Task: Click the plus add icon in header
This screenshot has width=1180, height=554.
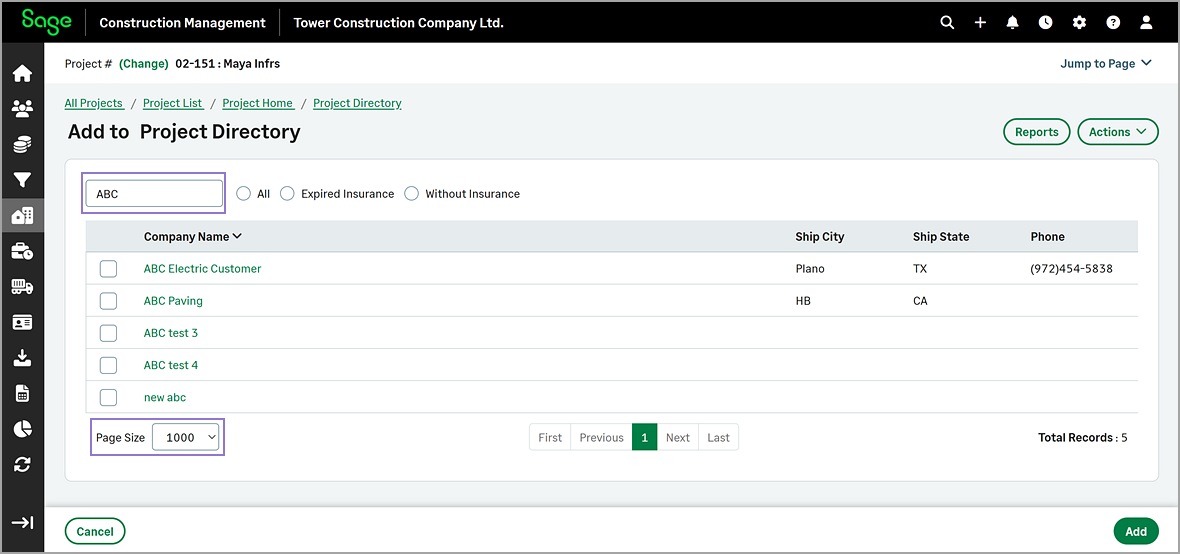Action: 980,23
